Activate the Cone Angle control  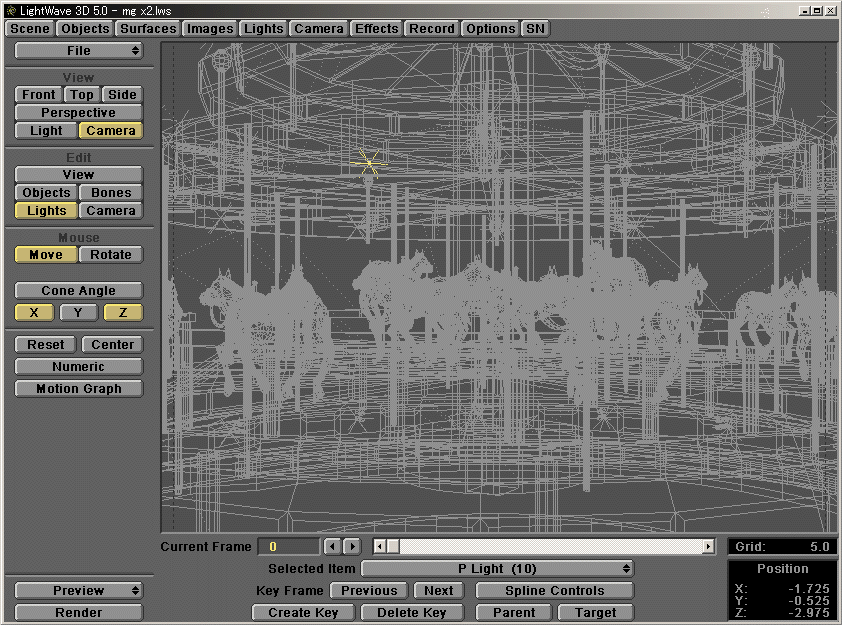(x=78, y=290)
